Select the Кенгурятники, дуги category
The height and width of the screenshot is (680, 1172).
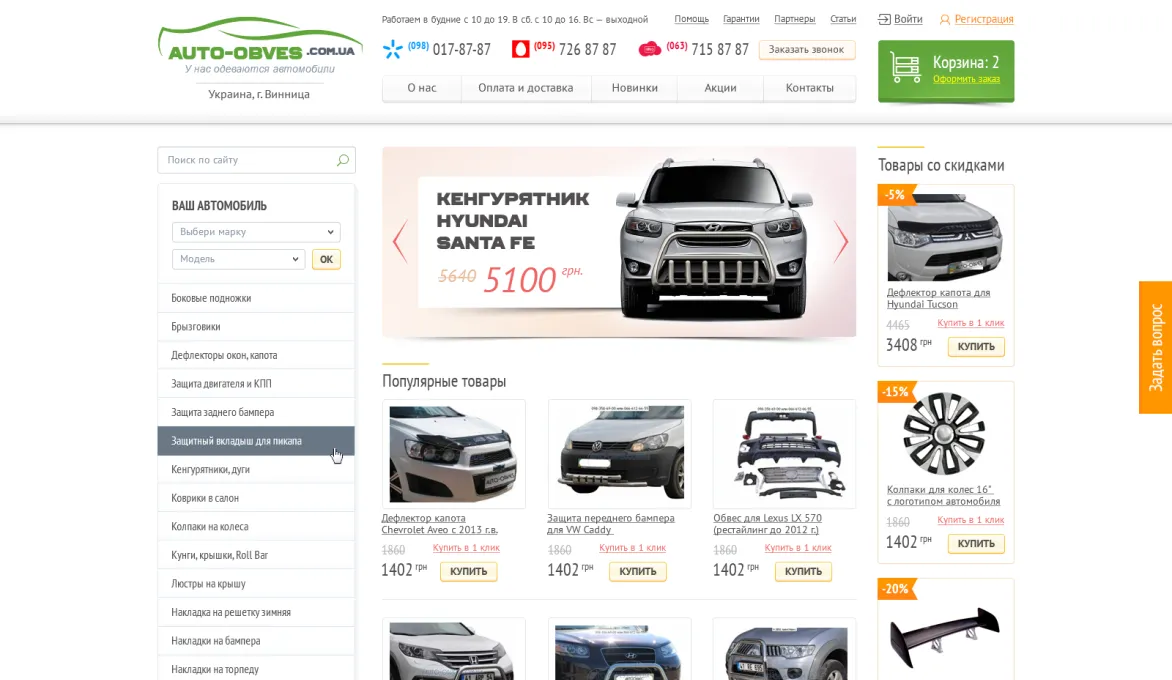(256, 469)
